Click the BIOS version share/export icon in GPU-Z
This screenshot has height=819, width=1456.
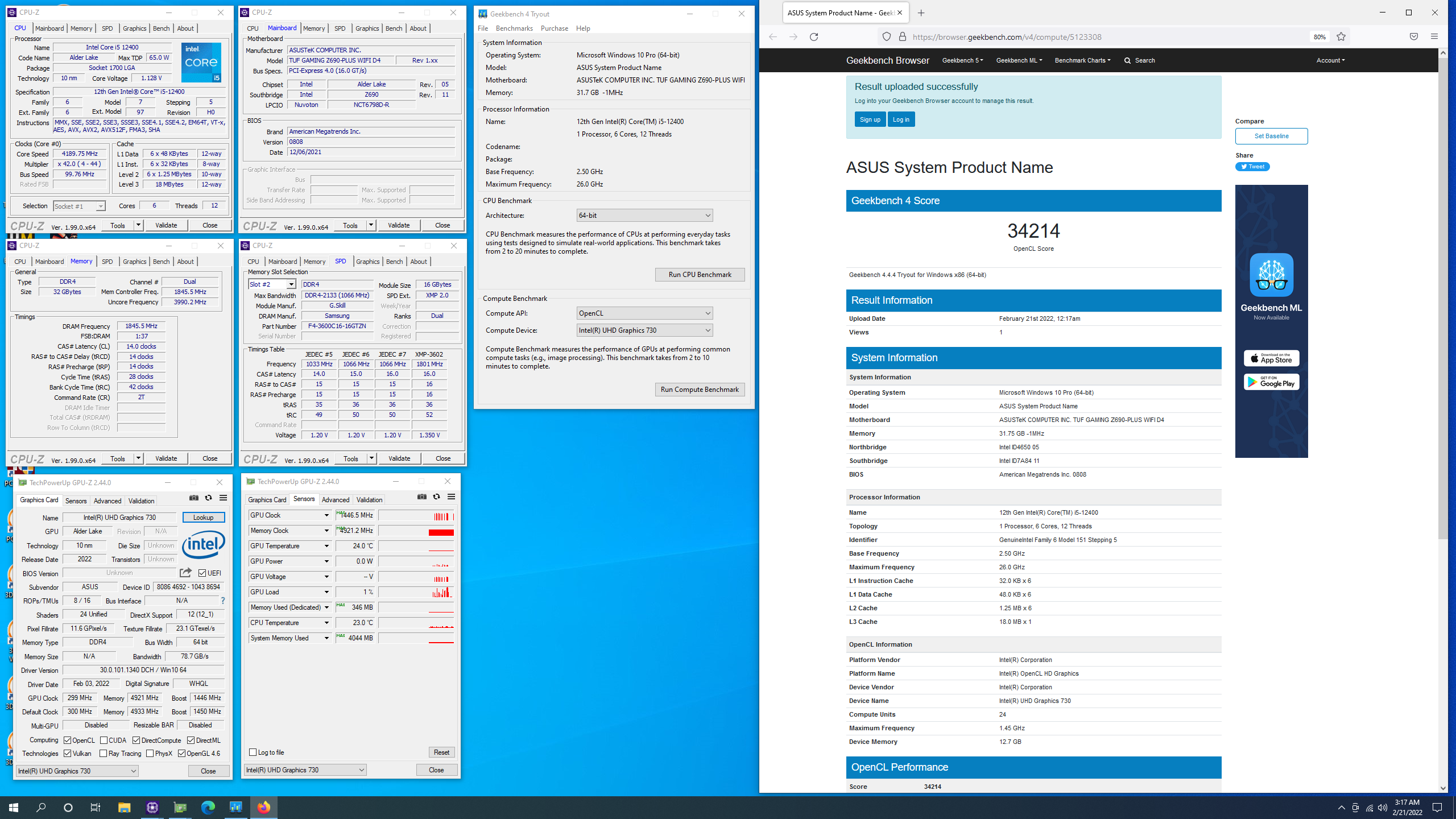[186, 573]
